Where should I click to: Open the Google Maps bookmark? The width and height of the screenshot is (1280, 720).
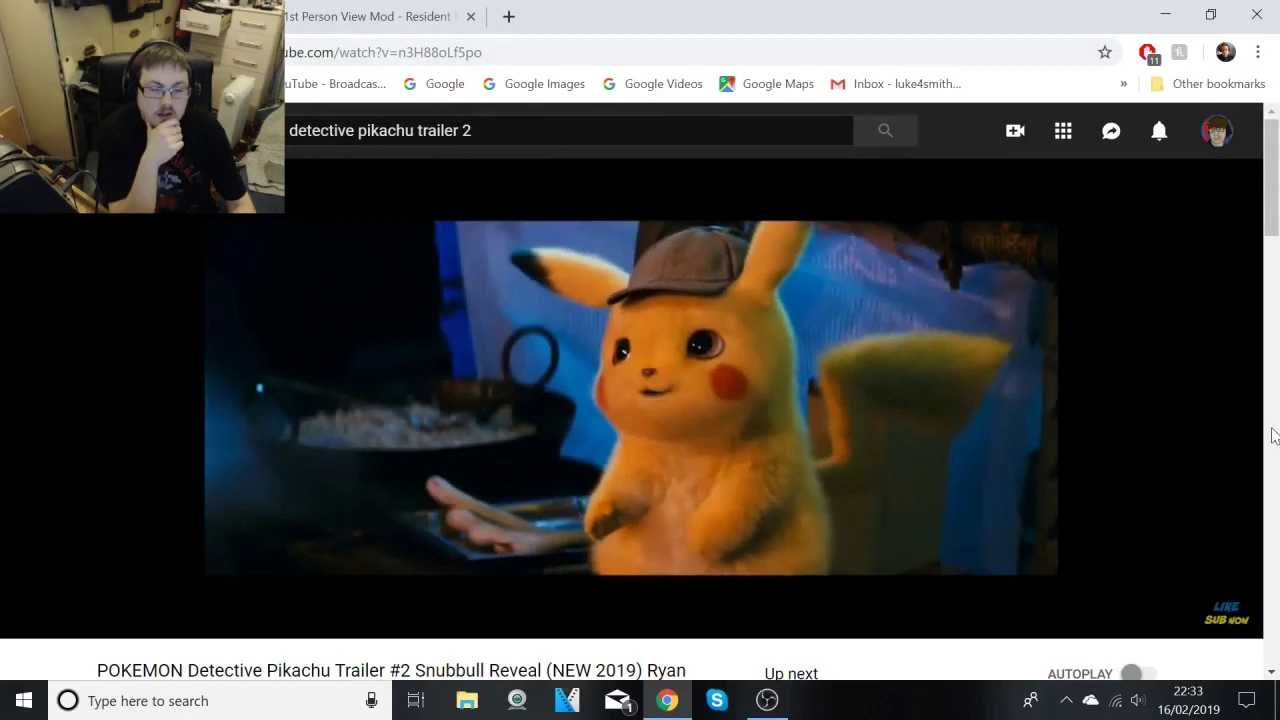(x=767, y=84)
